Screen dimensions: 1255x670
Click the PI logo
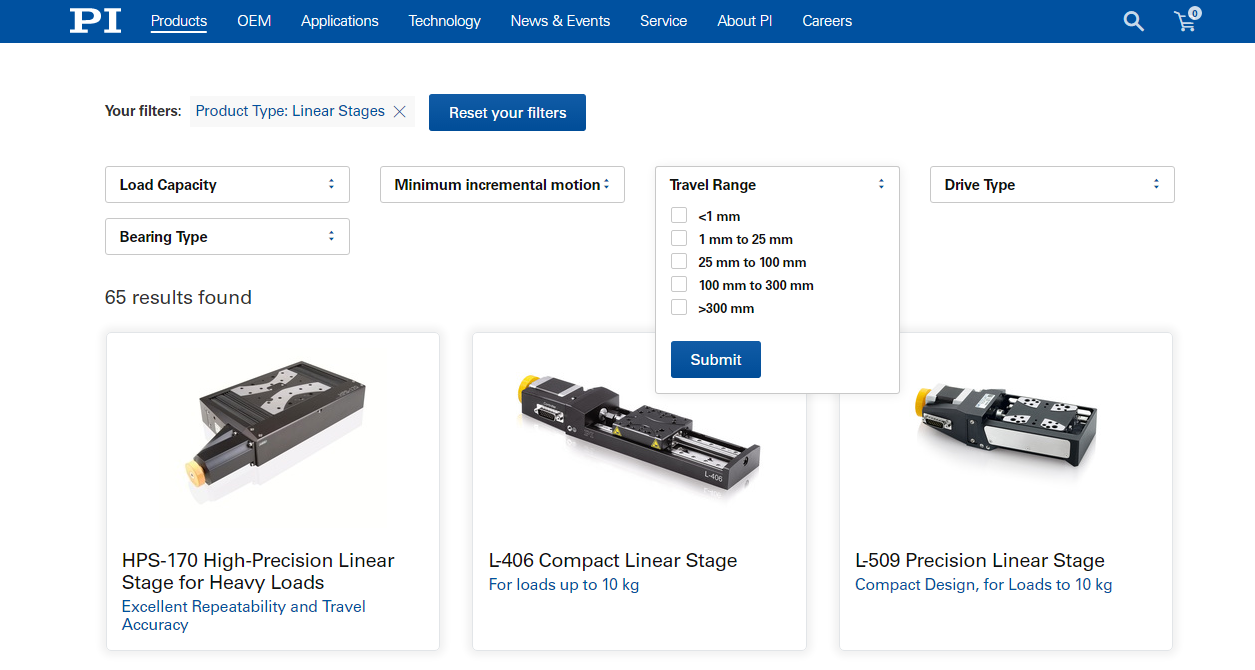95,20
